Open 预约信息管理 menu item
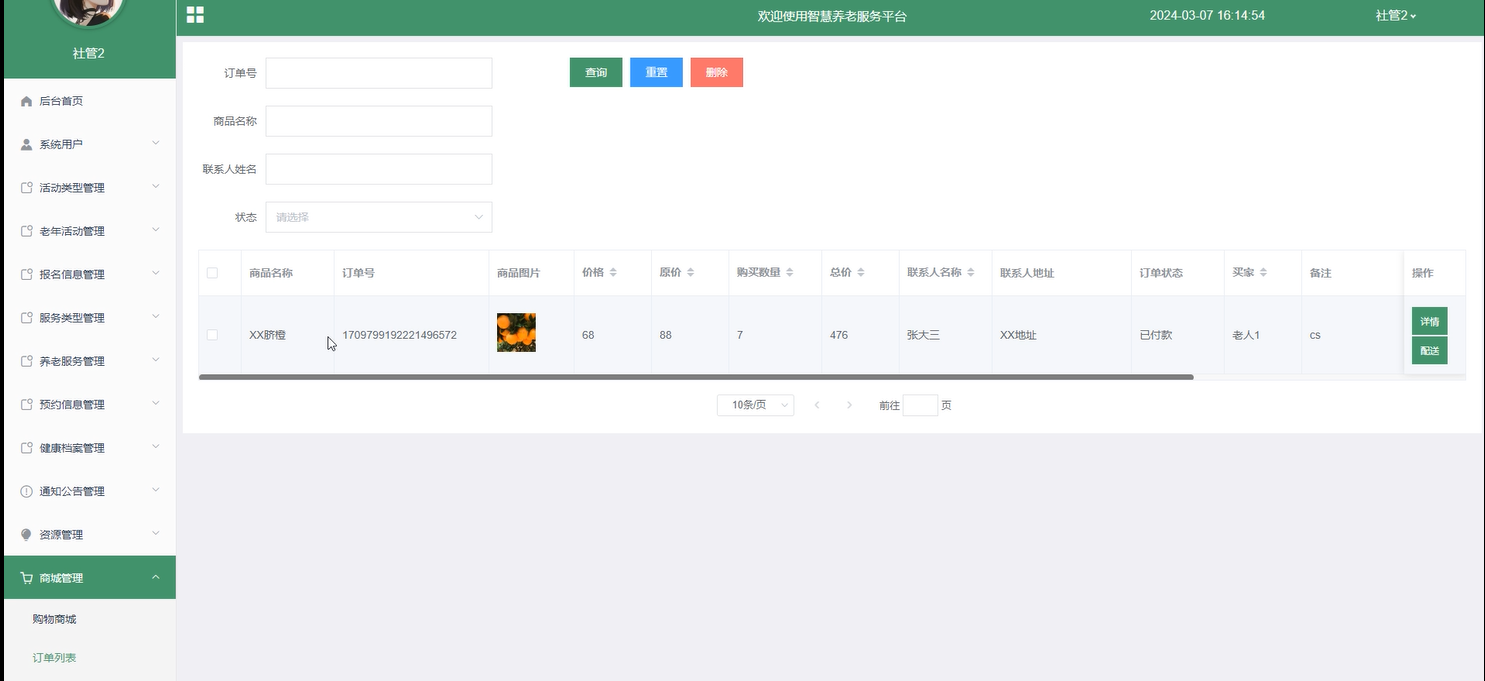 (90, 405)
